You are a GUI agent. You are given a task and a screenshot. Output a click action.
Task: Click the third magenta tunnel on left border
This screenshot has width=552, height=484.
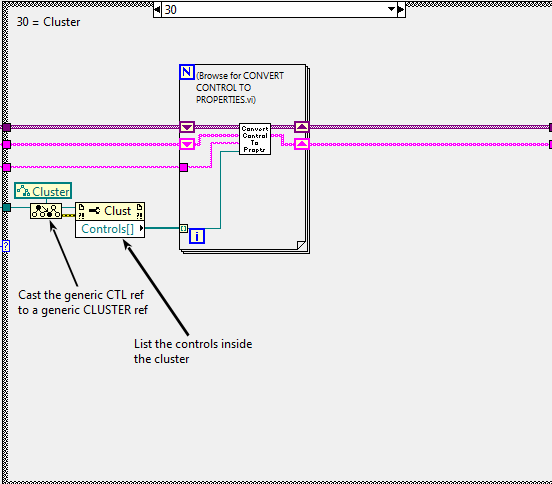click(7, 168)
